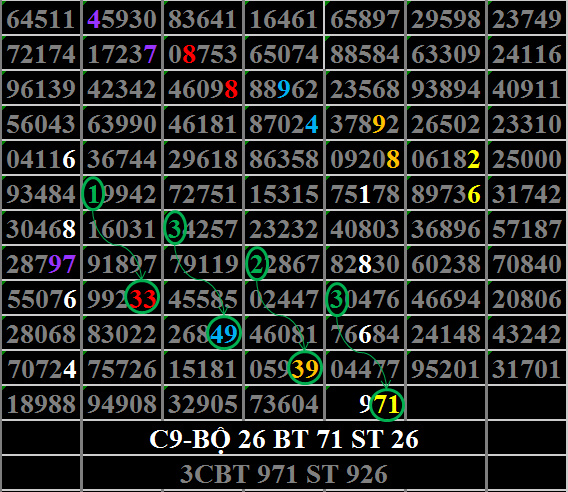Select cell containing 31701
Screen dimensions: 568x492
tap(527, 368)
